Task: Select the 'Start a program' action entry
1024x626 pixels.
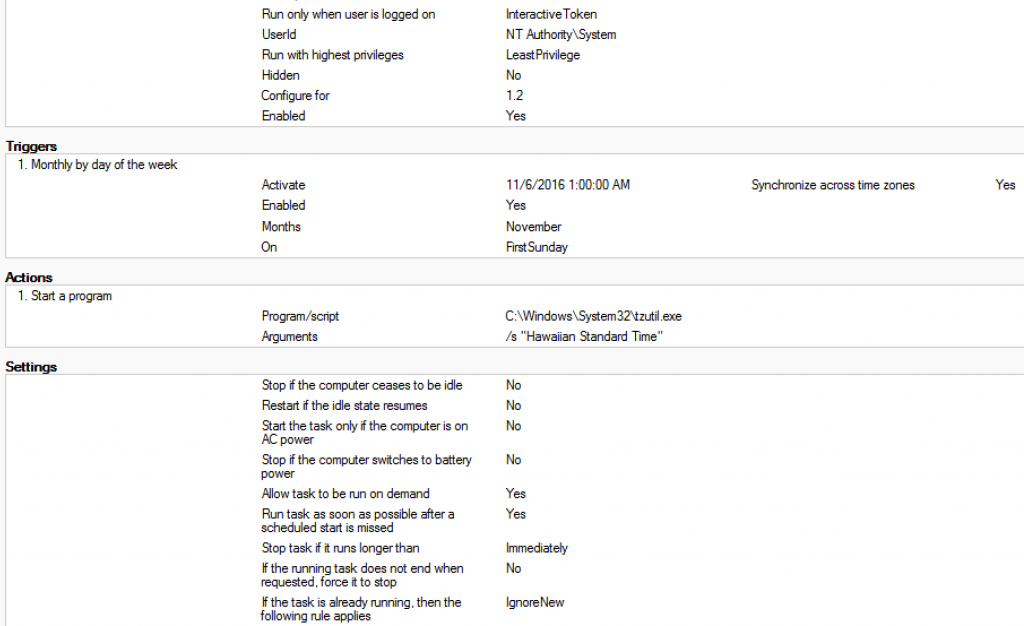Action: pyautogui.click(x=70, y=296)
